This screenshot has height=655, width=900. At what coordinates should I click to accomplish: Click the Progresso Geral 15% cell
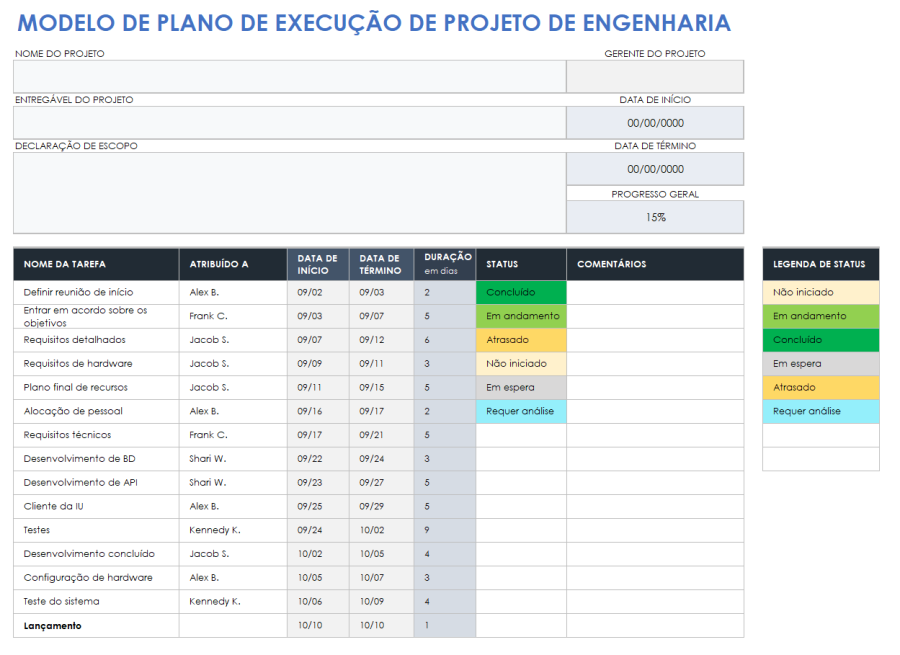(x=655, y=216)
